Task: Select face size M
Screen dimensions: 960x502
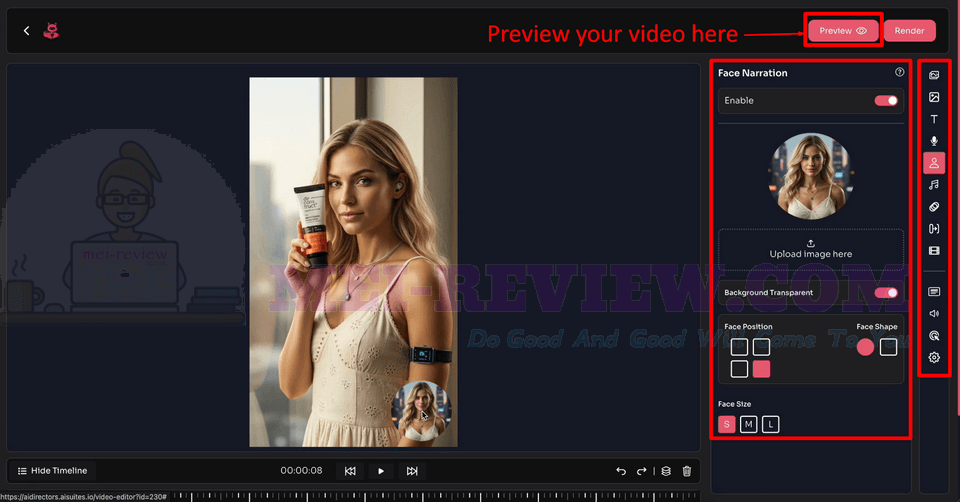Action: click(748, 424)
